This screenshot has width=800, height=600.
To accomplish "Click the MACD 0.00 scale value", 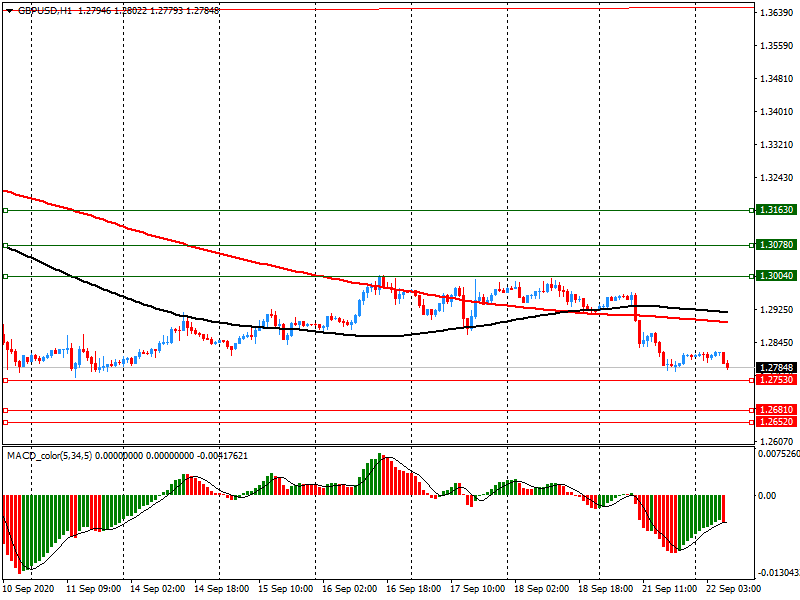I will [767, 495].
